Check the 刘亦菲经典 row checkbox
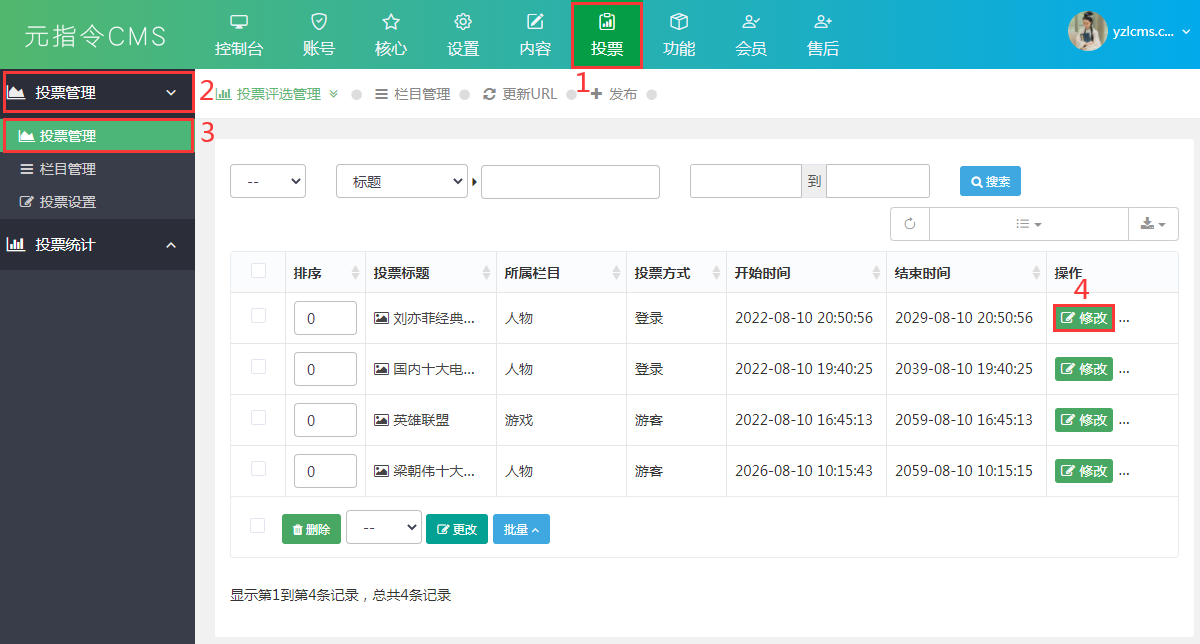Image resolution: width=1200 pixels, height=644 pixels. [x=258, y=315]
